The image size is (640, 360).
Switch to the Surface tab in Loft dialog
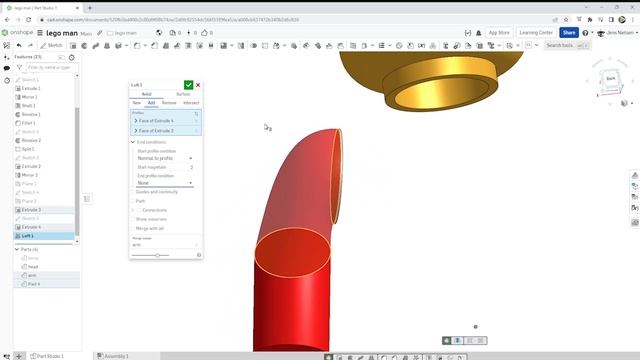(183, 94)
